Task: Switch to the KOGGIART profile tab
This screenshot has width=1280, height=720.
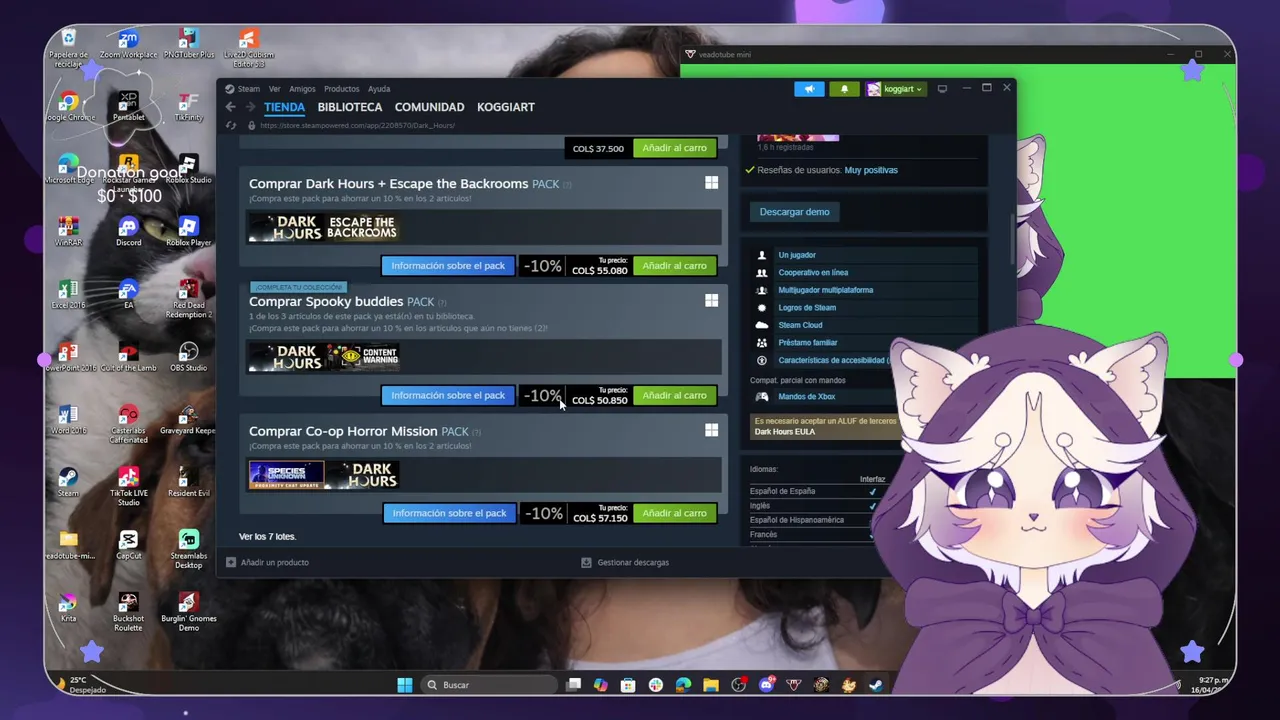Action: 506,107
